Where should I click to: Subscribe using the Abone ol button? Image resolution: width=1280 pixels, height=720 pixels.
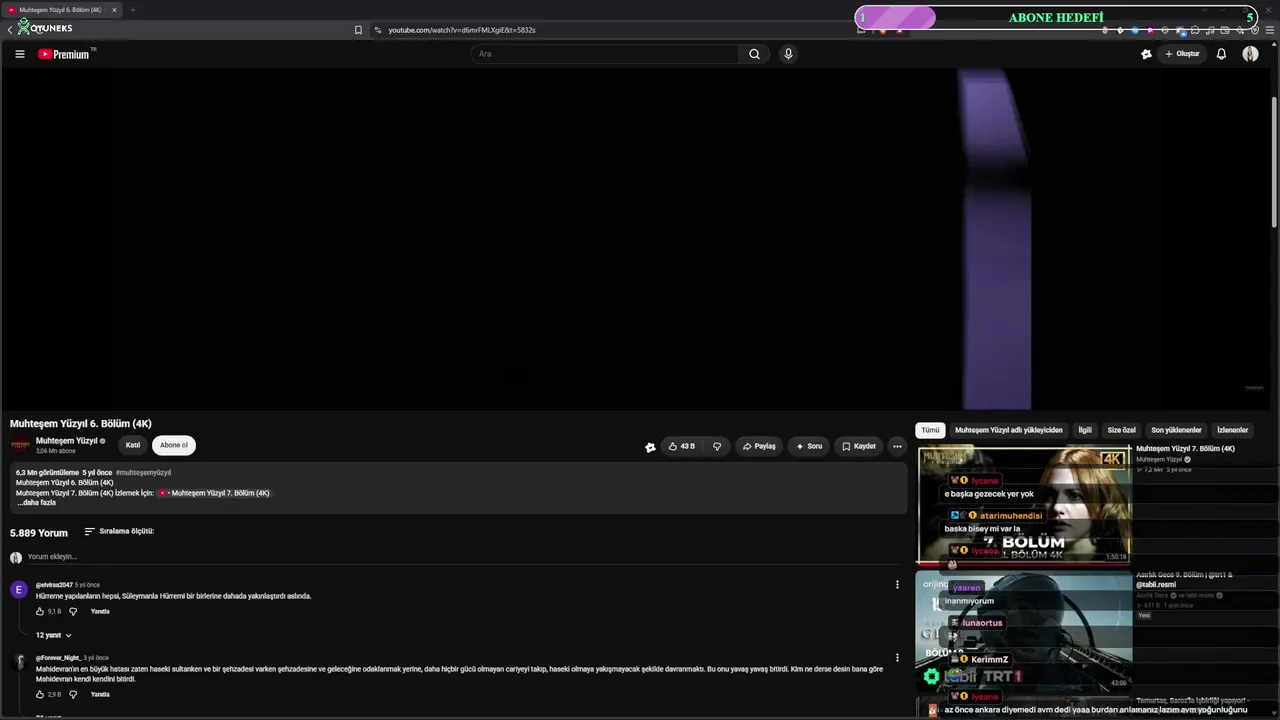pyautogui.click(x=174, y=445)
